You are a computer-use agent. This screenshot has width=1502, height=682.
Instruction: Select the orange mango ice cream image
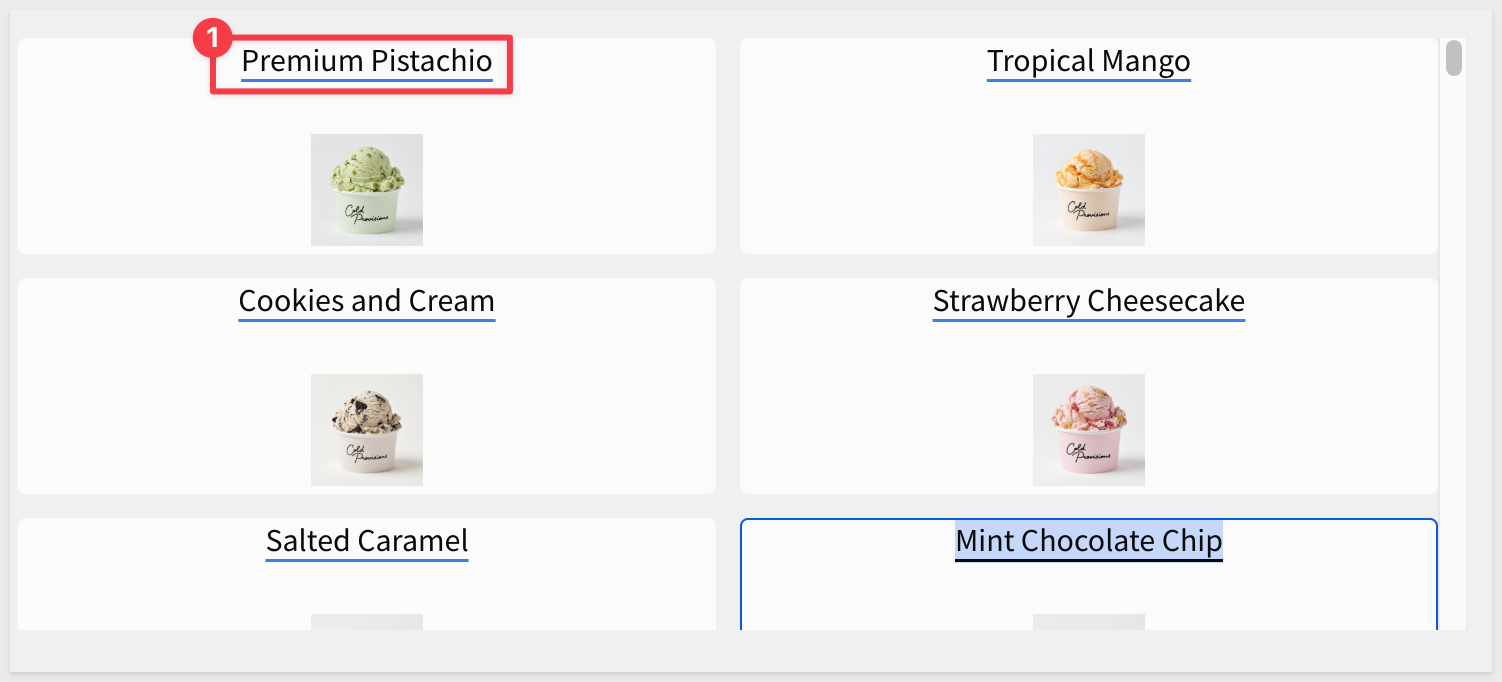[x=1089, y=190]
